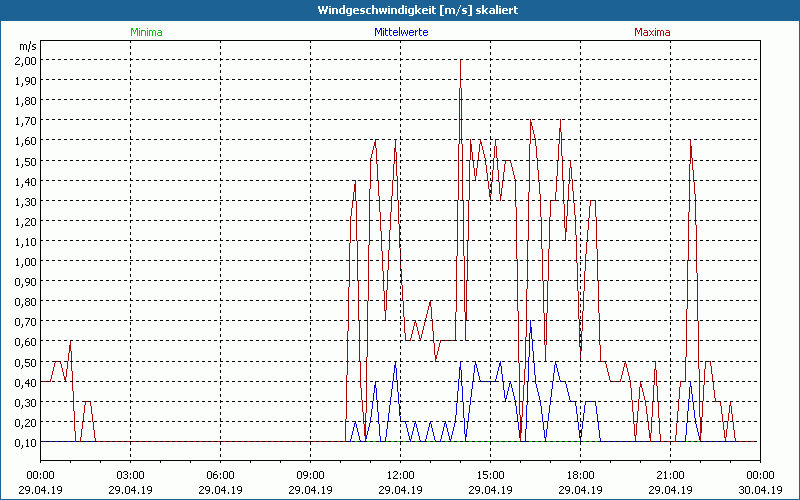Click the 1,00 y-axis label
Viewport: 800px width, 500px height.
tap(26, 261)
